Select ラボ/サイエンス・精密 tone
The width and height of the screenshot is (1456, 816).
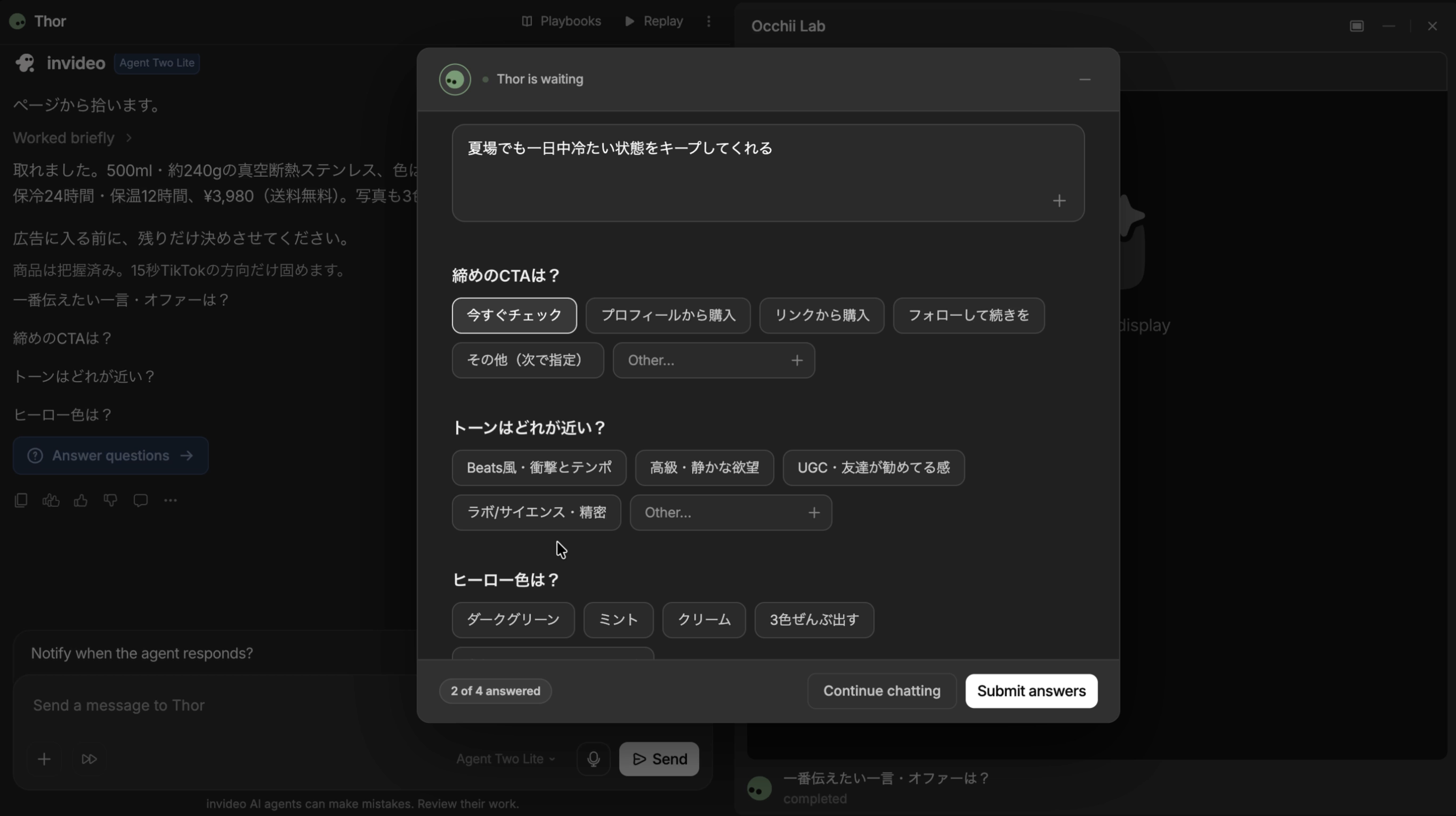tap(536, 513)
